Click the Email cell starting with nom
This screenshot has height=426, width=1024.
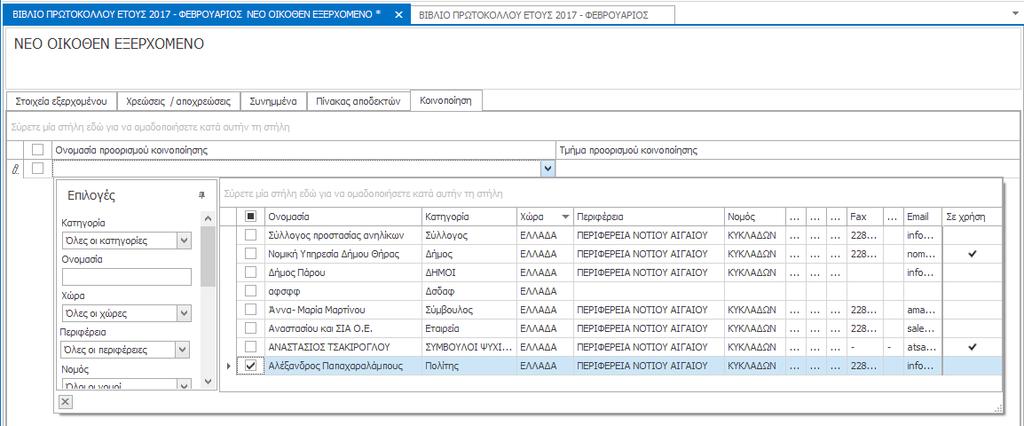[921, 254]
